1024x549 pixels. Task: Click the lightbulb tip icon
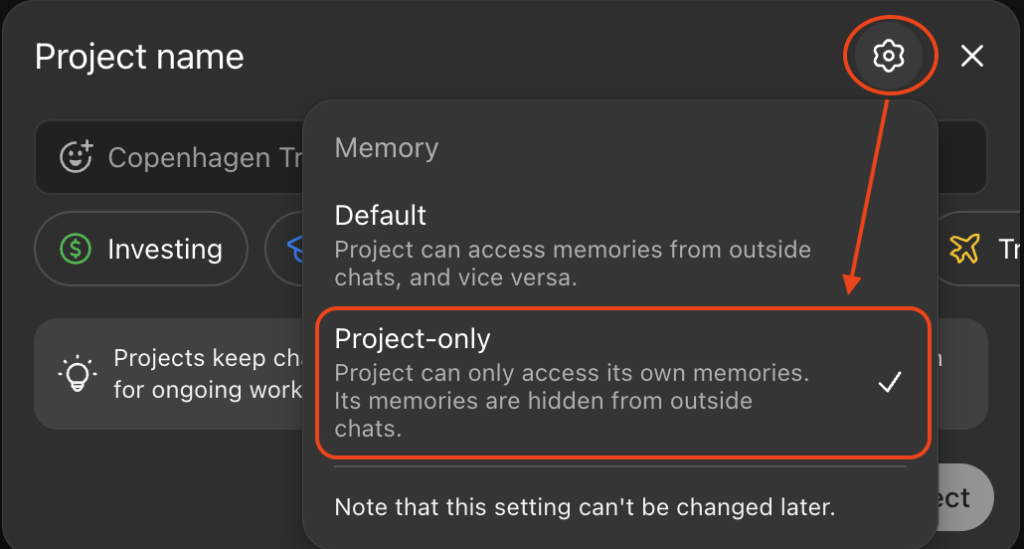coord(77,373)
